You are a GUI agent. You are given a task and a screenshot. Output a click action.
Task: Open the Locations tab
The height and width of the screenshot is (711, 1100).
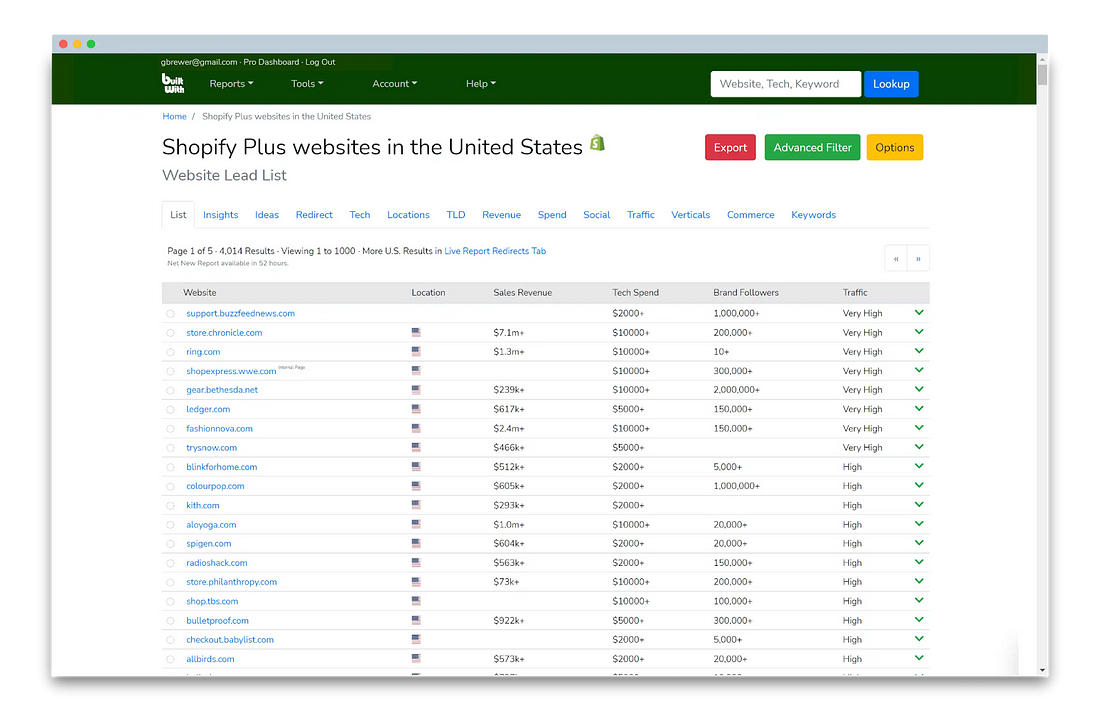point(408,215)
